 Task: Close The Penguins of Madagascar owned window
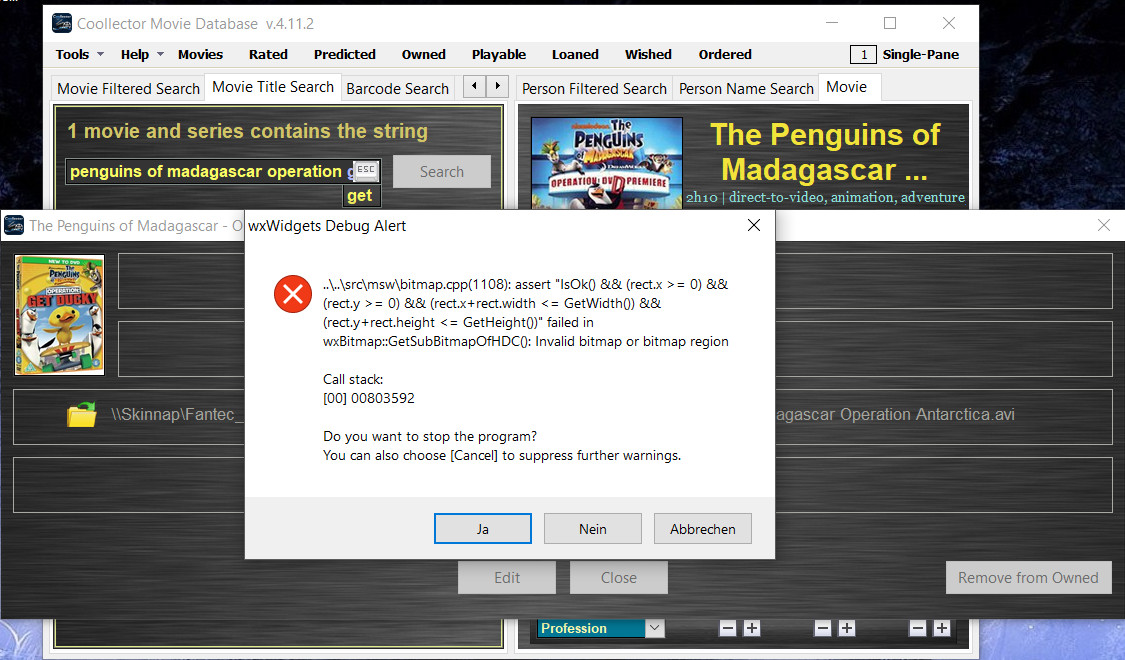pos(1103,225)
